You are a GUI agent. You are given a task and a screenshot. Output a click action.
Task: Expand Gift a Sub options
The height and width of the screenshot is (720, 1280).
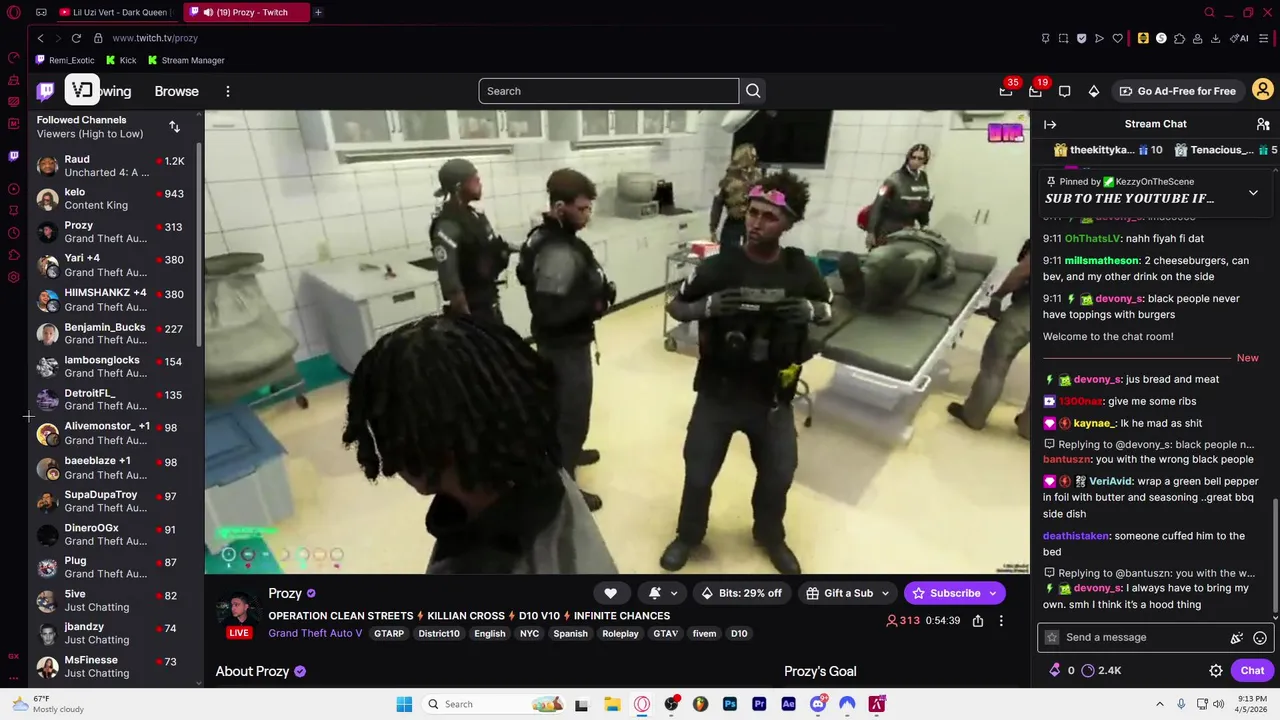tap(885, 593)
